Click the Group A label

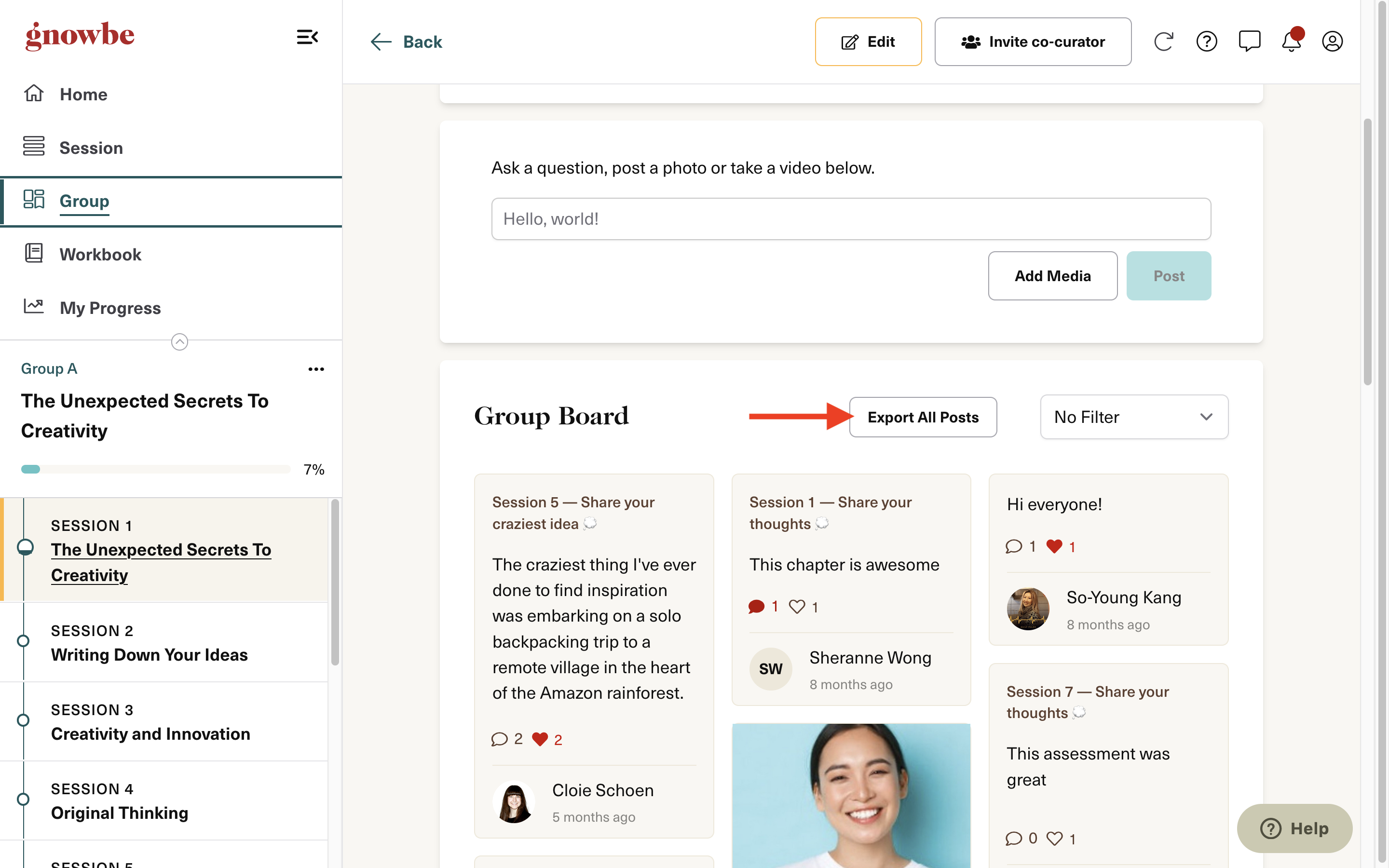49,368
